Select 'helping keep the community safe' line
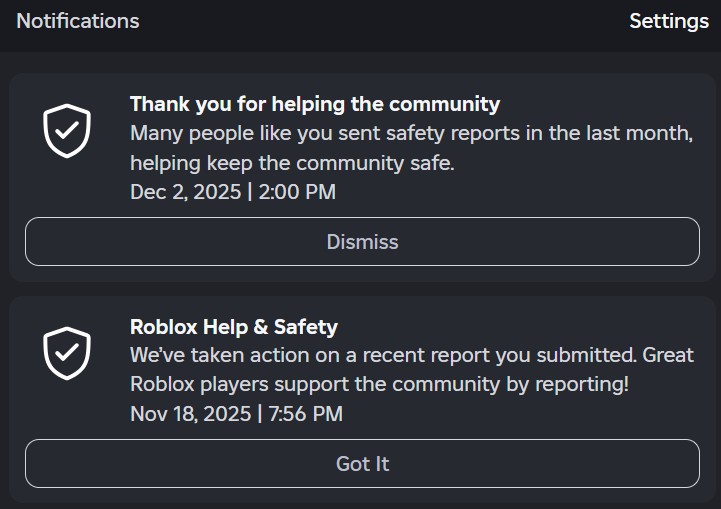 point(292,163)
